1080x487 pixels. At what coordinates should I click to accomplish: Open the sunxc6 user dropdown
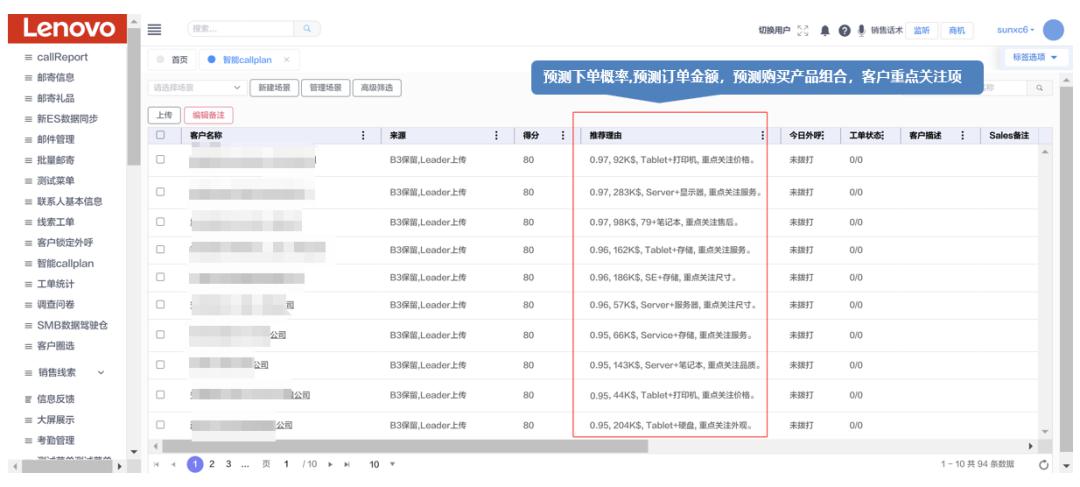(1016, 30)
